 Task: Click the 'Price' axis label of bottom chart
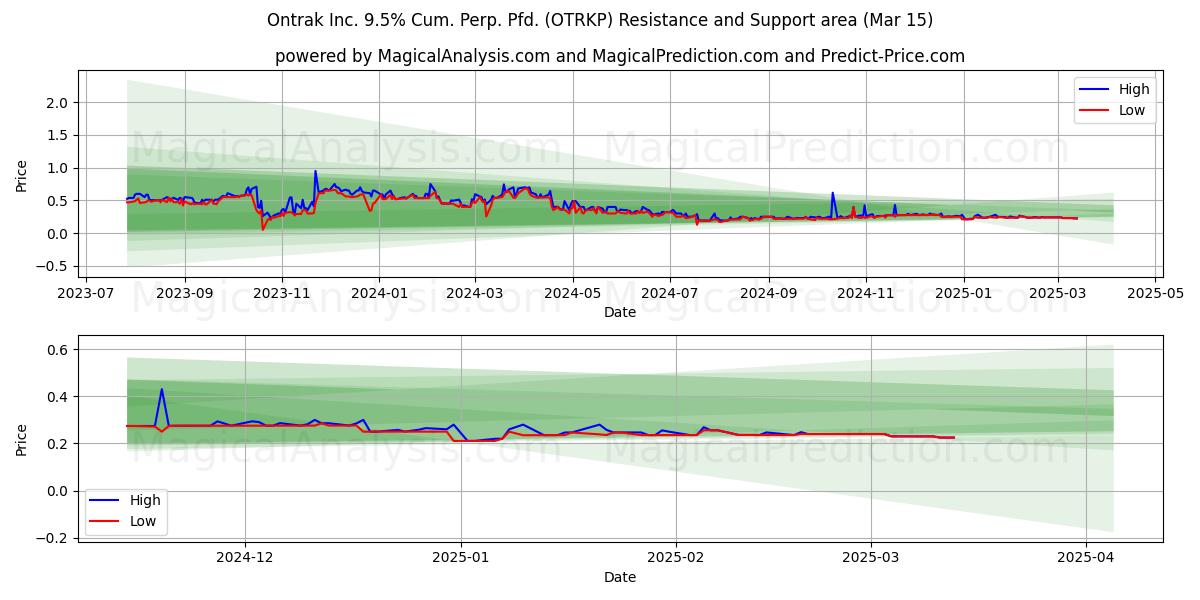point(22,439)
